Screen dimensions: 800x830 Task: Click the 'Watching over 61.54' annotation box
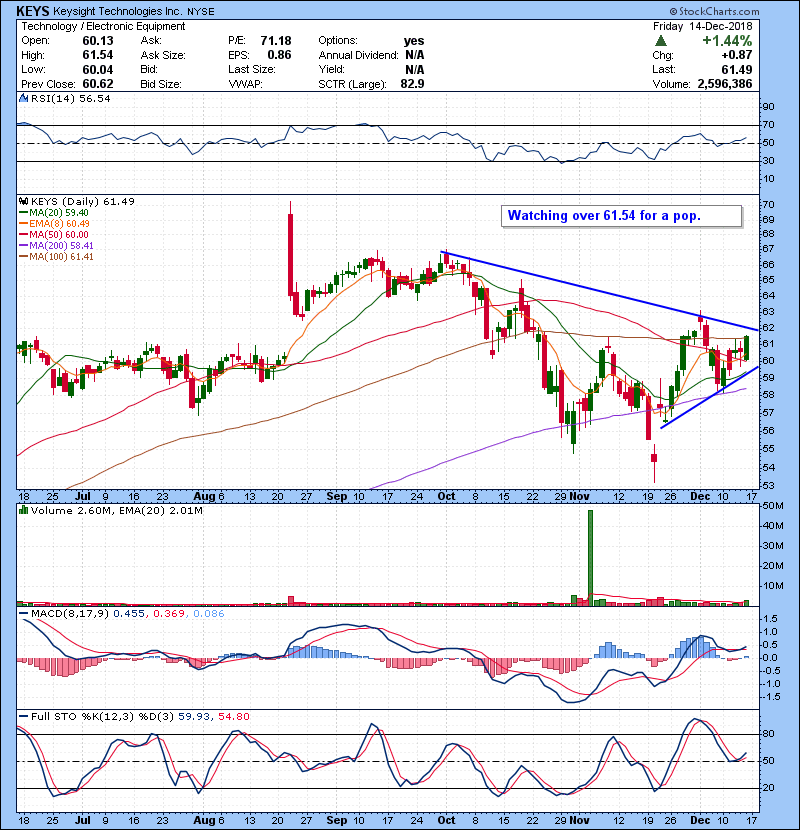coord(620,216)
